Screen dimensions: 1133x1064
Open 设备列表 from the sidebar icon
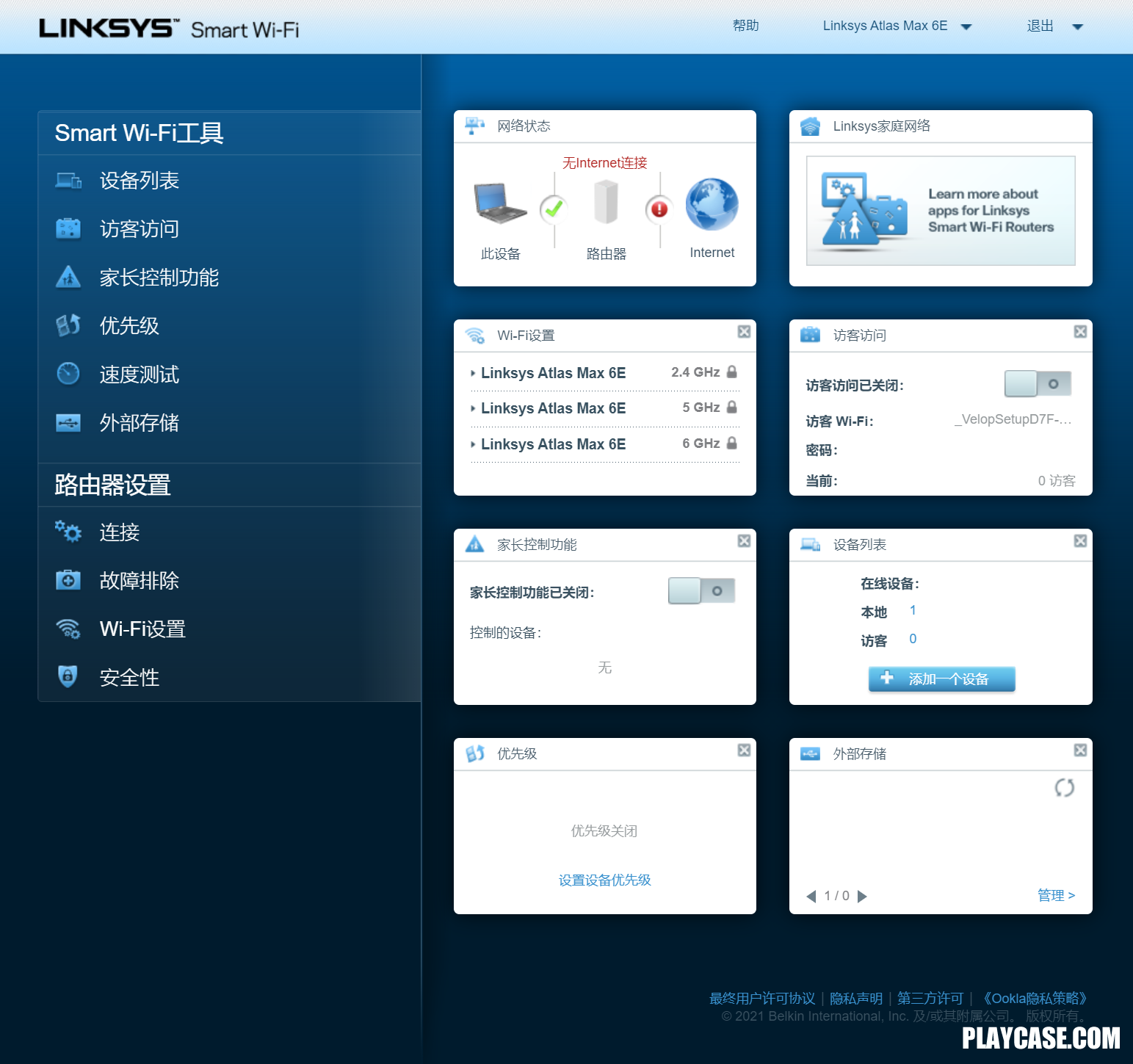pyautogui.click(x=68, y=181)
